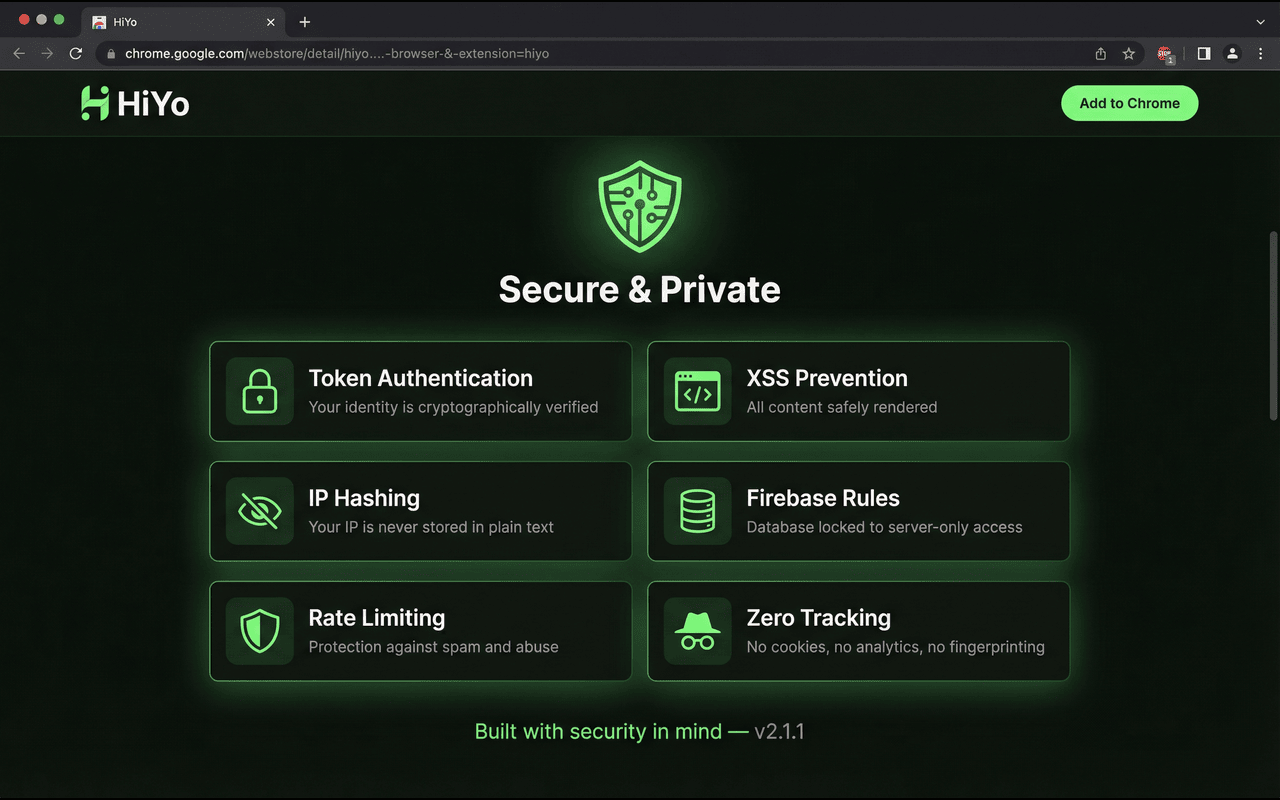1280x800 pixels.
Task: Click 'Your IP is never stored in plain text'
Action: [431, 527]
